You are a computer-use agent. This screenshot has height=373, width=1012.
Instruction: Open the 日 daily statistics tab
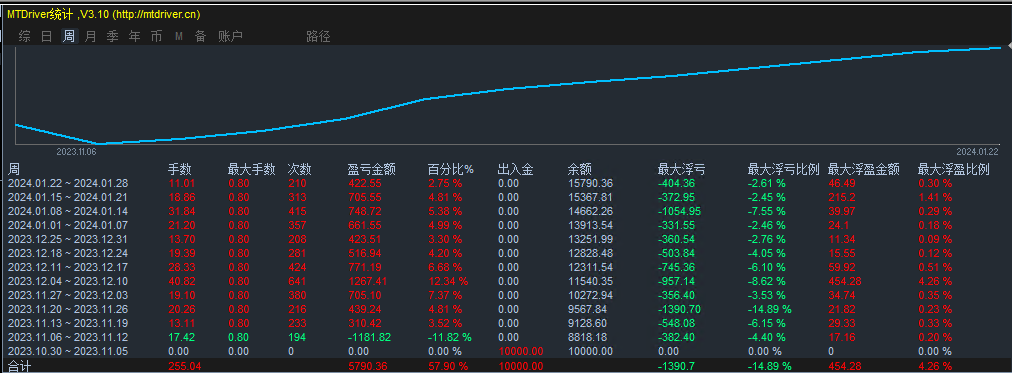tap(46, 36)
